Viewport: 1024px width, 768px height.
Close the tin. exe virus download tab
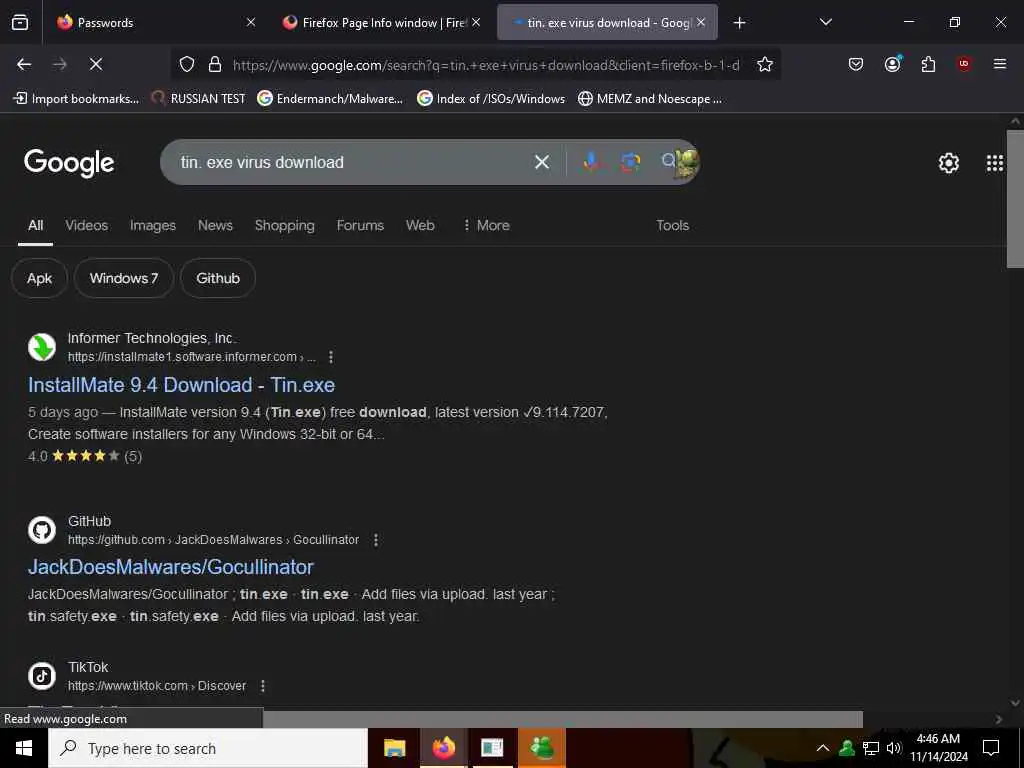(x=701, y=22)
